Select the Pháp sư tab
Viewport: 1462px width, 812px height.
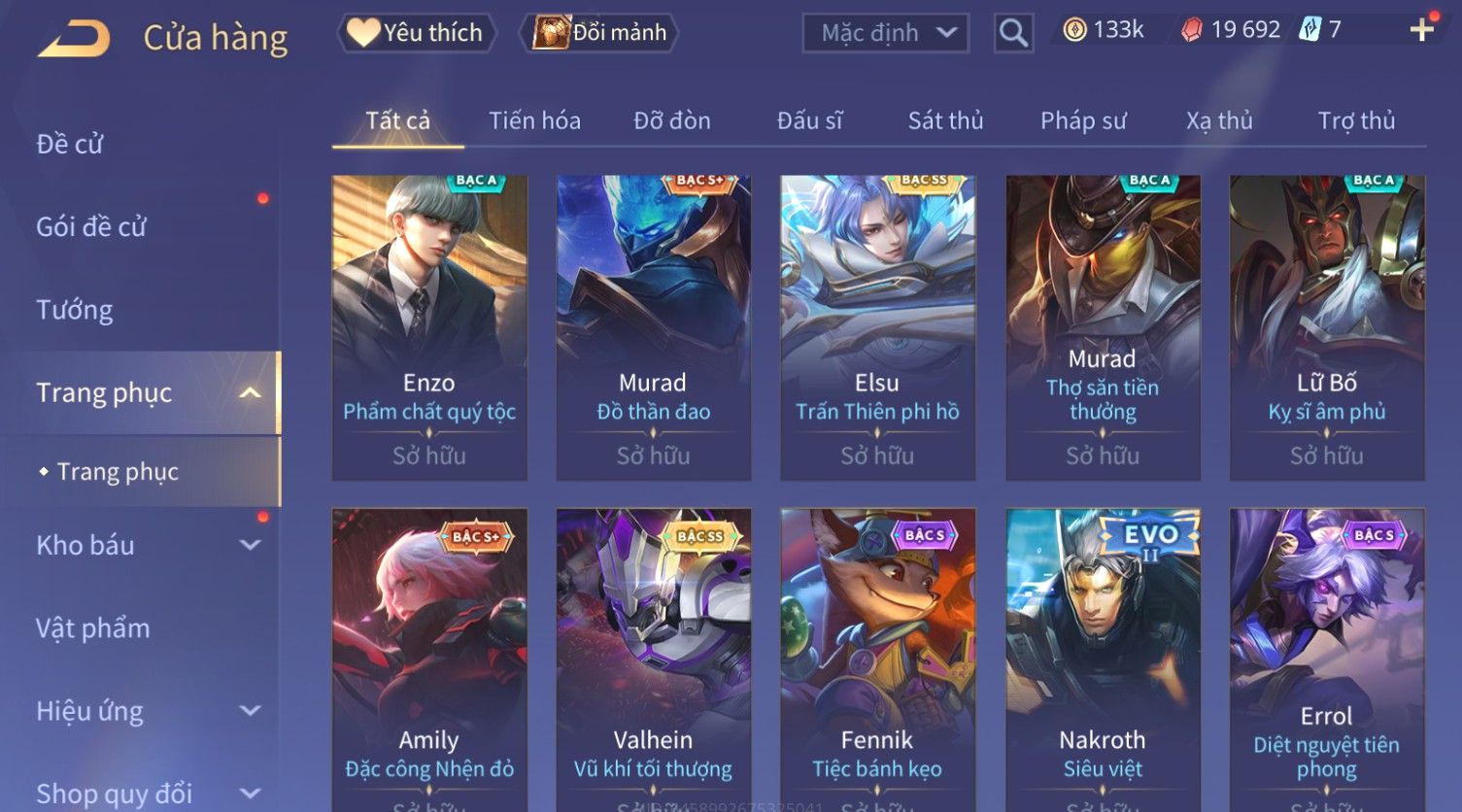(x=1083, y=120)
